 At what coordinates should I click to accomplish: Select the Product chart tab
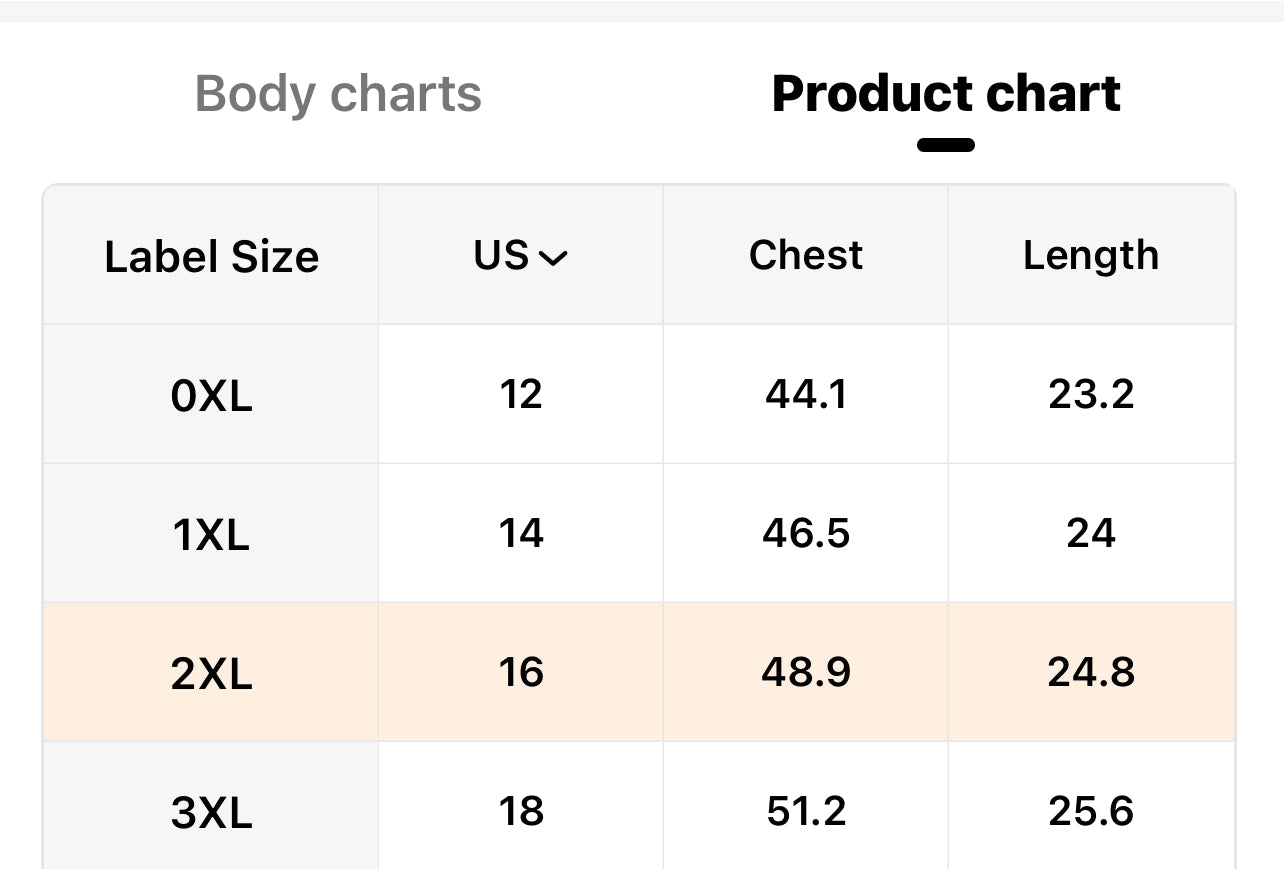pos(945,94)
